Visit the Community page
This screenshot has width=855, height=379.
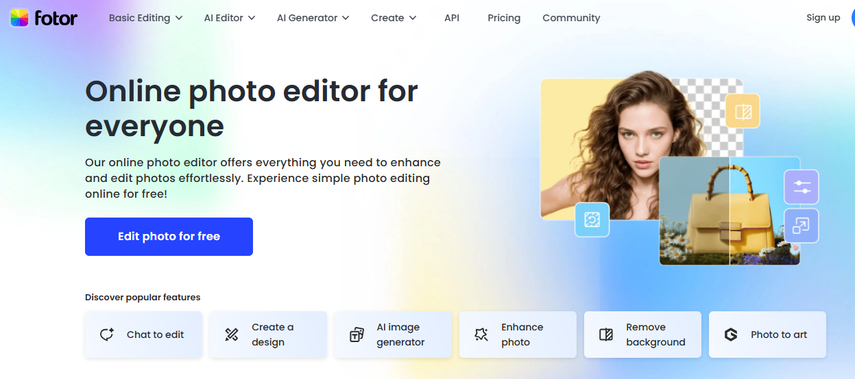pos(571,18)
